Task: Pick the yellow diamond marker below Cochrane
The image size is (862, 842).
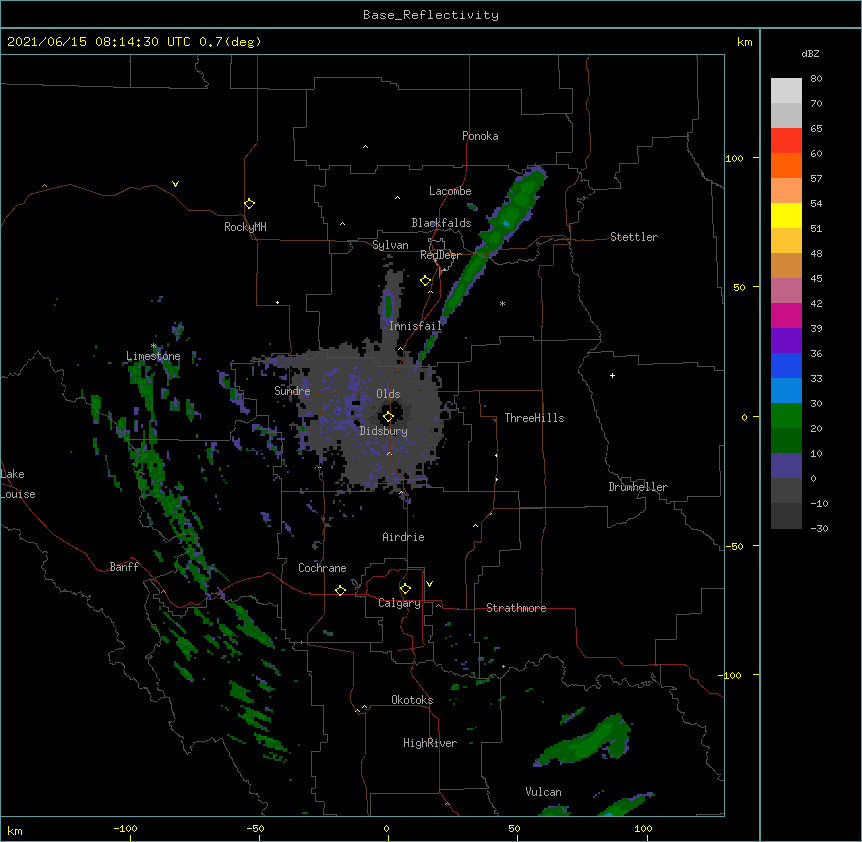Action: (340, 590)
